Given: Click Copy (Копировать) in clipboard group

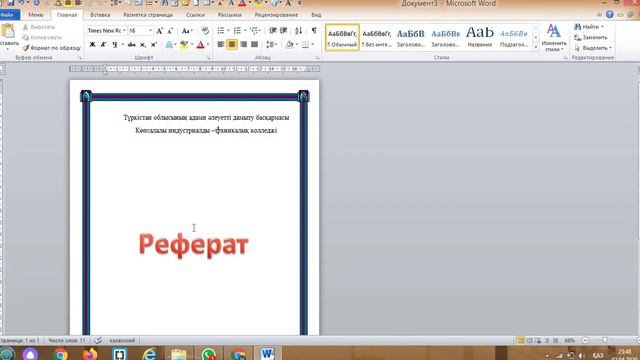Looking at the screenshot, I should click(x=42, y=37).
